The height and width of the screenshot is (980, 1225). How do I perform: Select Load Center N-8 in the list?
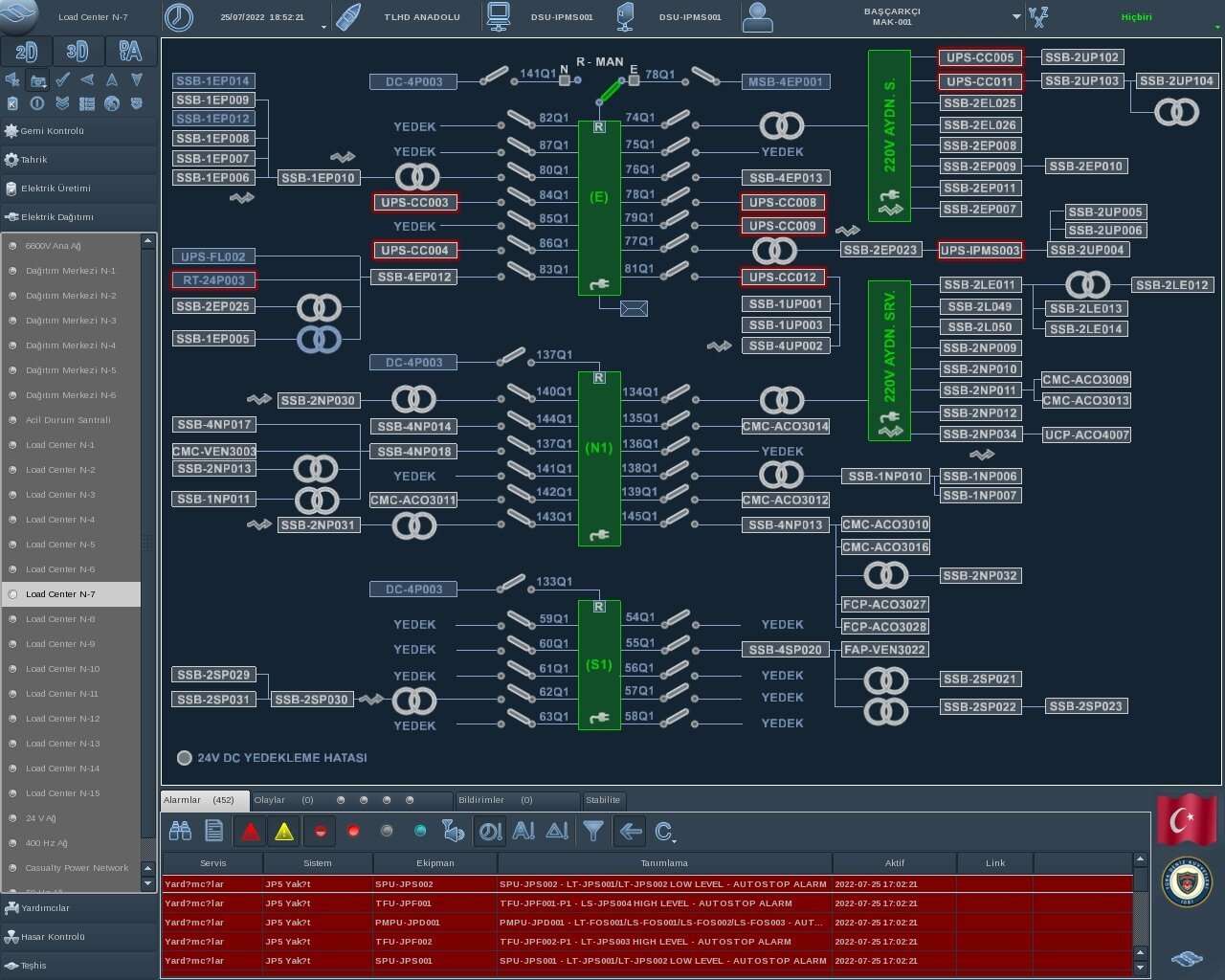click(60, 619)
